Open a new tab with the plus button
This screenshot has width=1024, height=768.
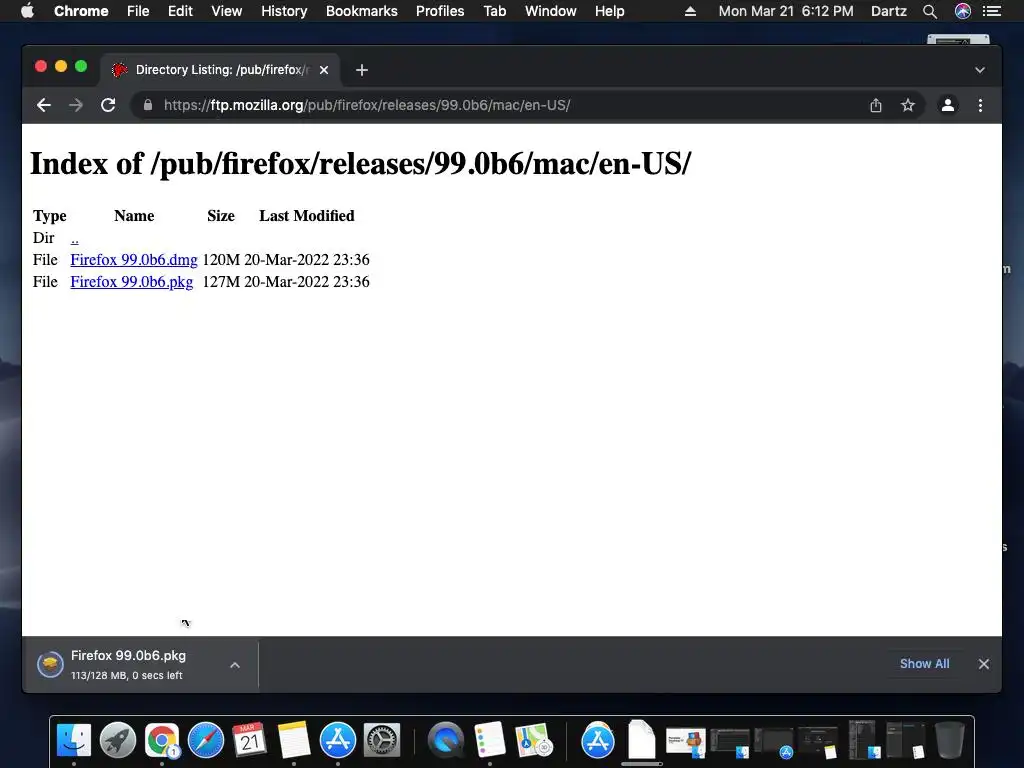coord(362,70)
